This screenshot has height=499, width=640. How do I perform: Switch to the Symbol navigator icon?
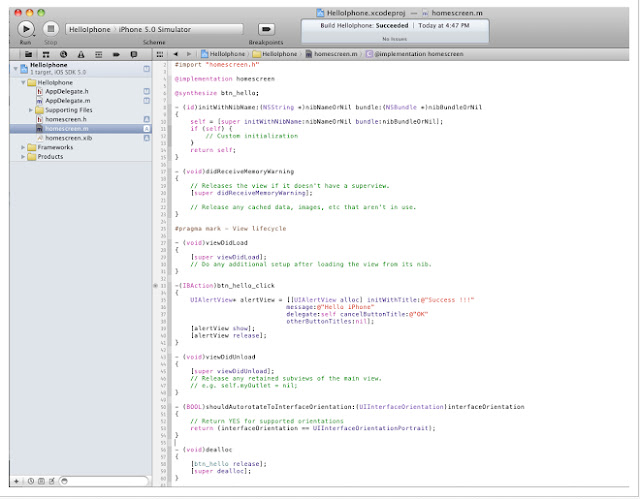[x=46, y=54]
